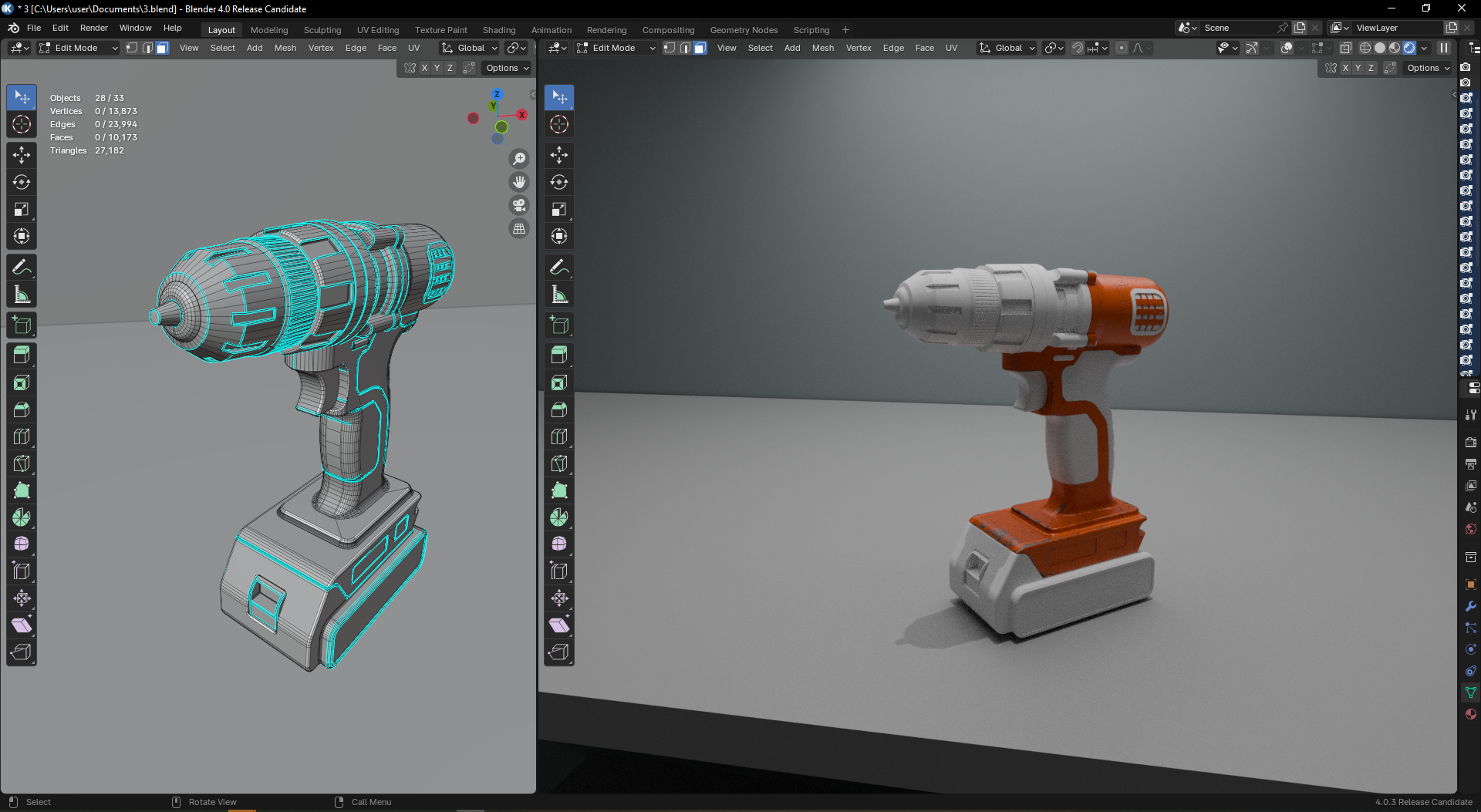The image size is (1481, 812).
Task: Switch perspective/orthographic grid icon in left viewport
Action: point(520,228)
